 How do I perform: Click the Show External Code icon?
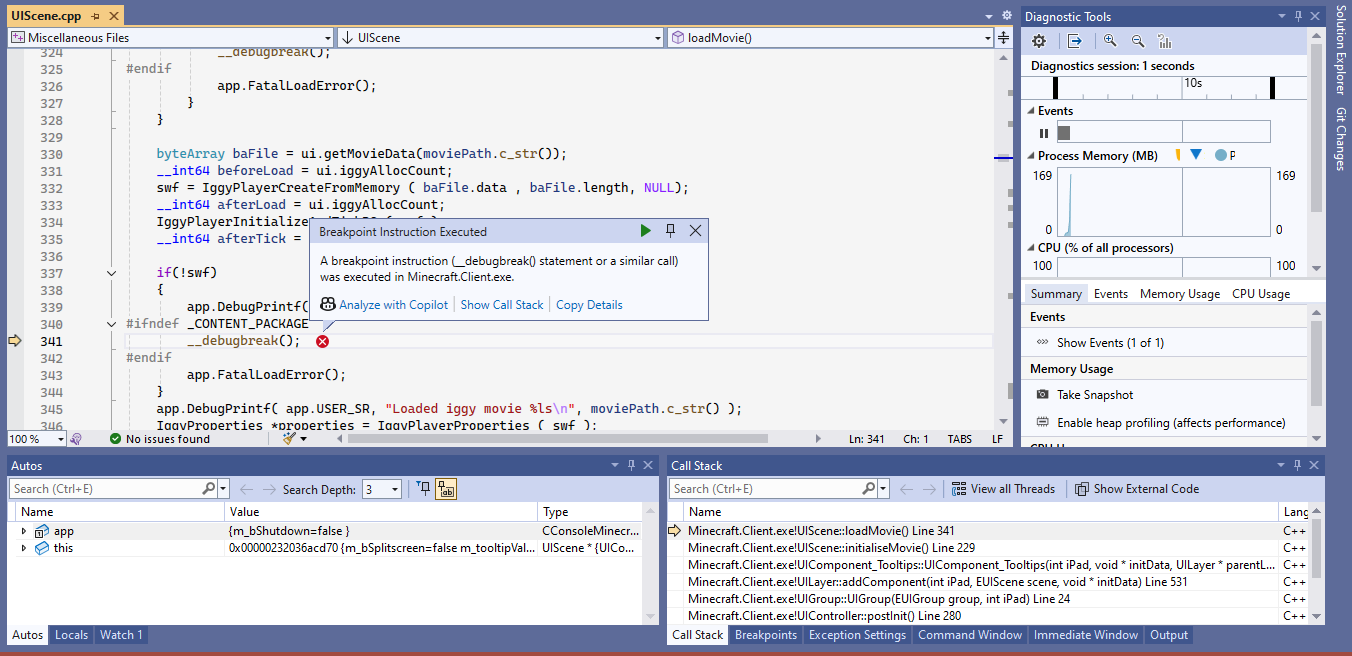click(1081, 489)
